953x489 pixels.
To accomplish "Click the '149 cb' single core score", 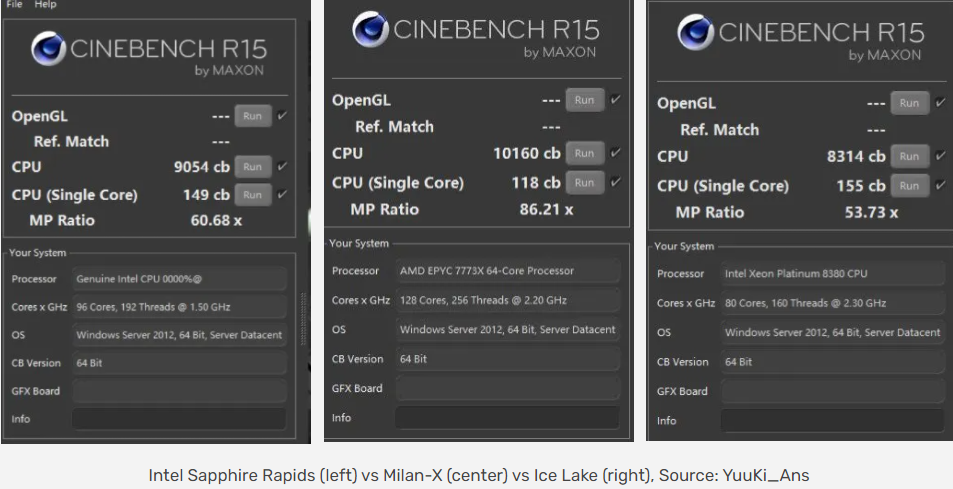I will [x=206, y=194].
